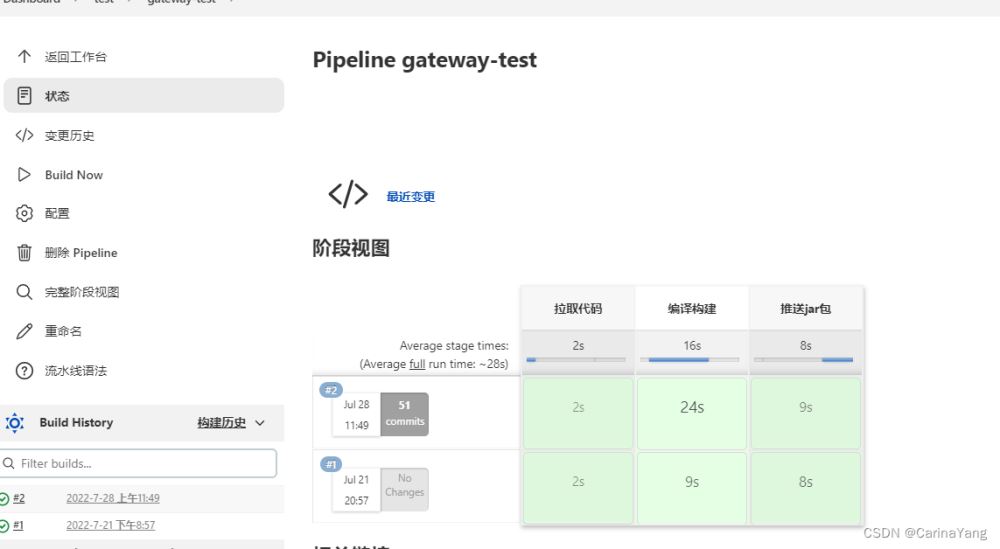
Task: Select 重命名 in the sidebar
Action: 63,331
